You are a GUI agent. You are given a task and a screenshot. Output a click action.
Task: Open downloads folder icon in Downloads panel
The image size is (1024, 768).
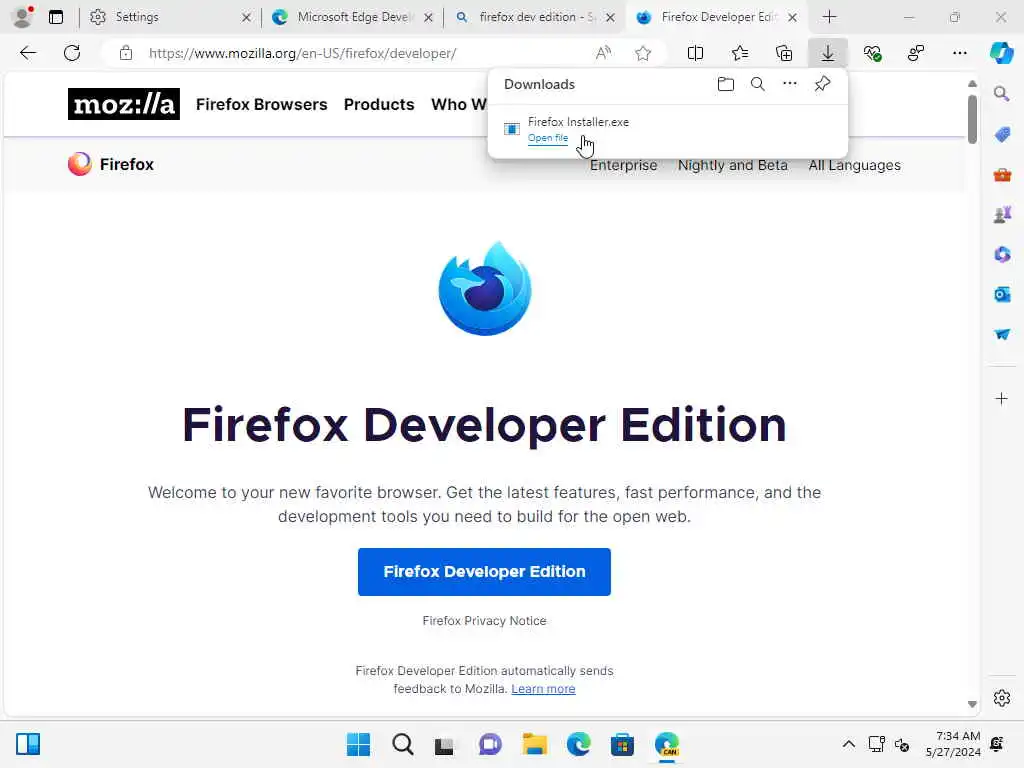(x=726, y=84)
